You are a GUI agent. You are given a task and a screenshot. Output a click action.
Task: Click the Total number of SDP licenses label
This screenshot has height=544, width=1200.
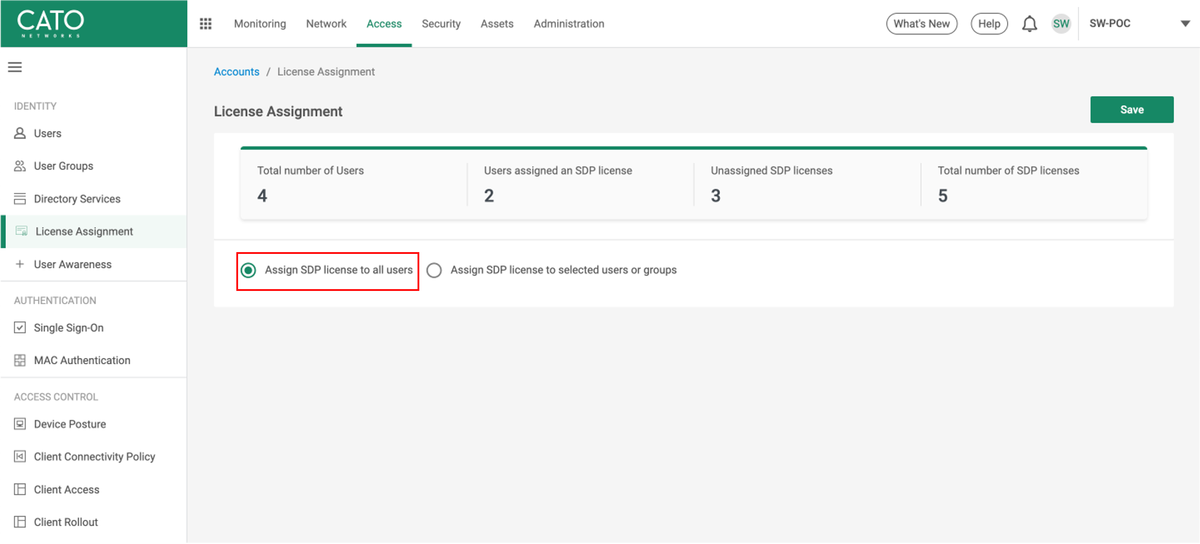1009,171
